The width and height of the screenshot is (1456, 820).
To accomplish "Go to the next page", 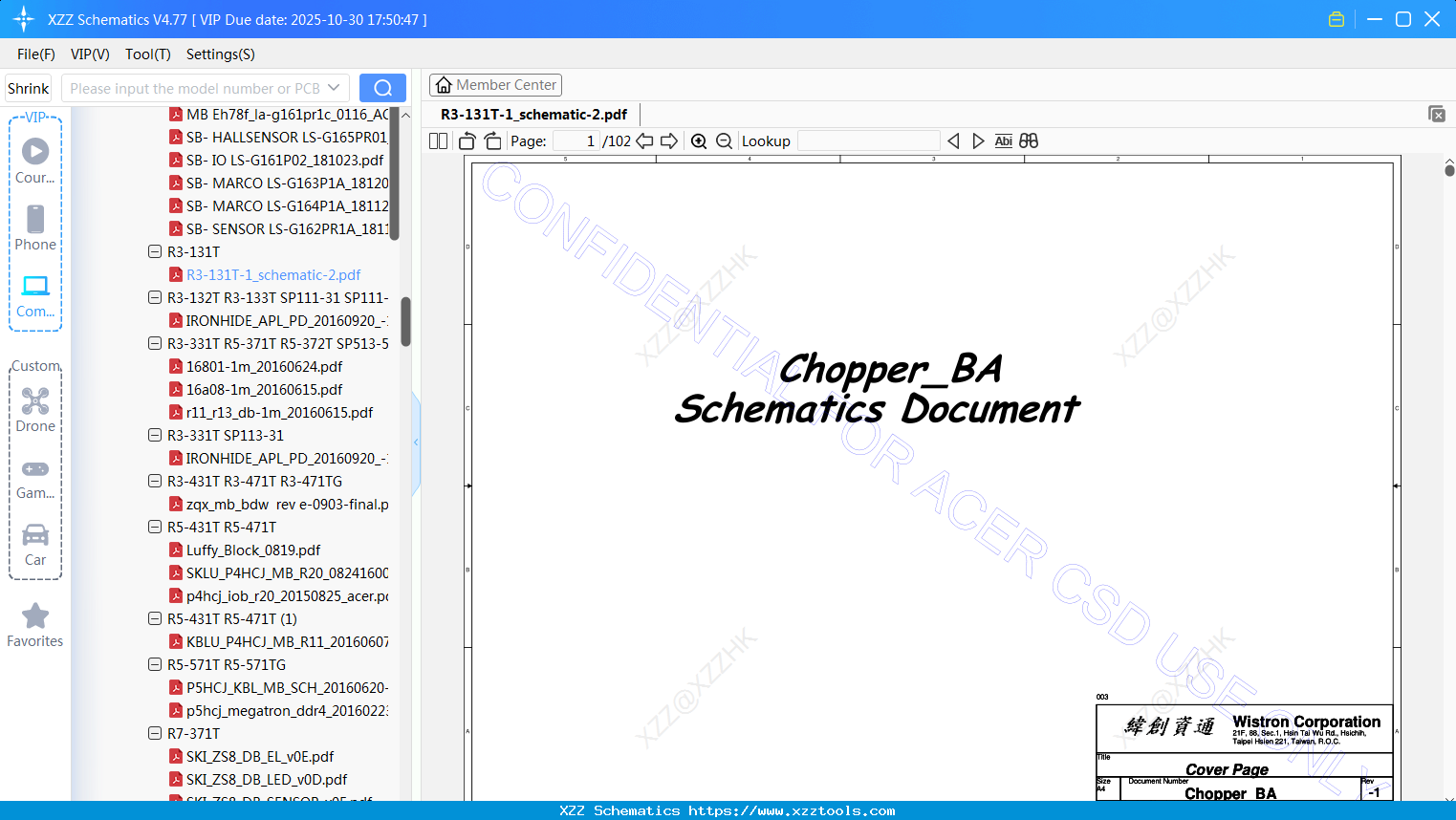I will pos(669,141).
